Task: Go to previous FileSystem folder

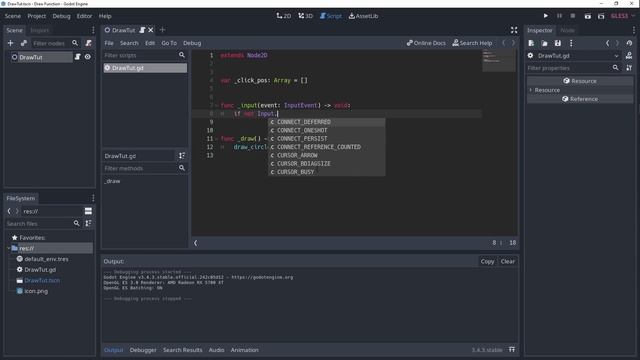Action: pos(9,211)
